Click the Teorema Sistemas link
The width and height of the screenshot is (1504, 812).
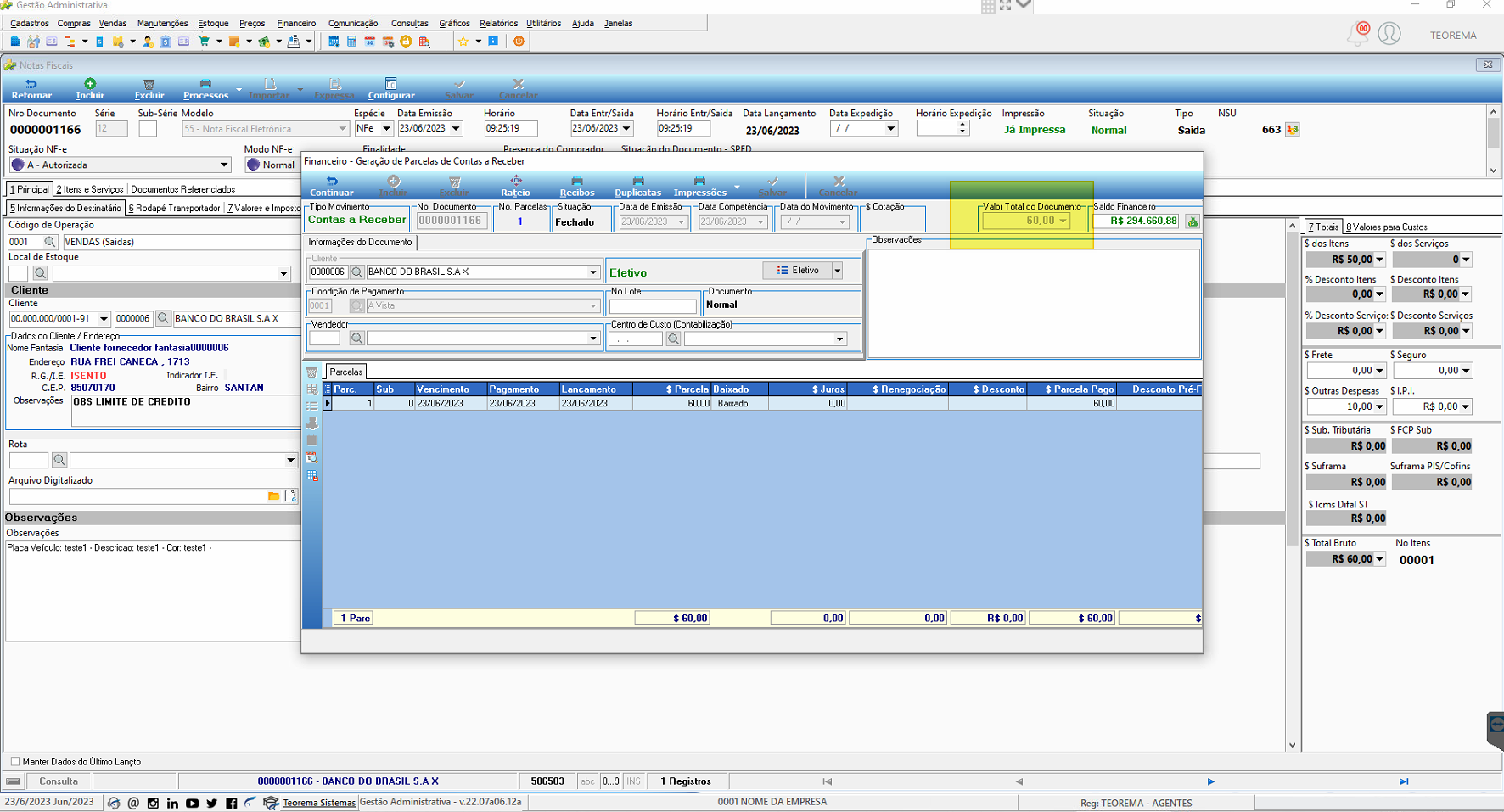[x=319, y=803]
